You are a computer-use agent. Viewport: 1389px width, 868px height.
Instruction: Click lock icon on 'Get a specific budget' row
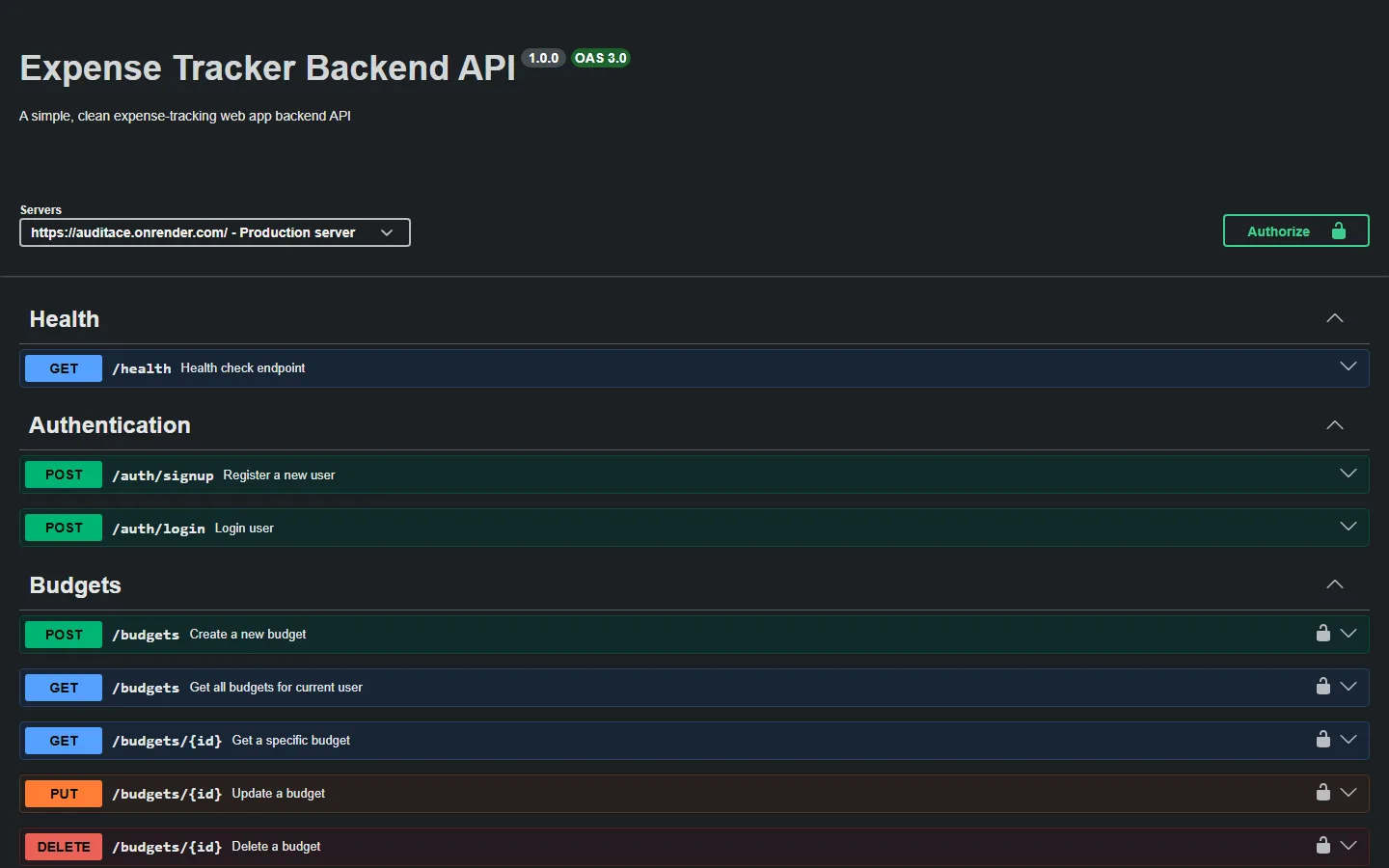(x=1323, y=739)
